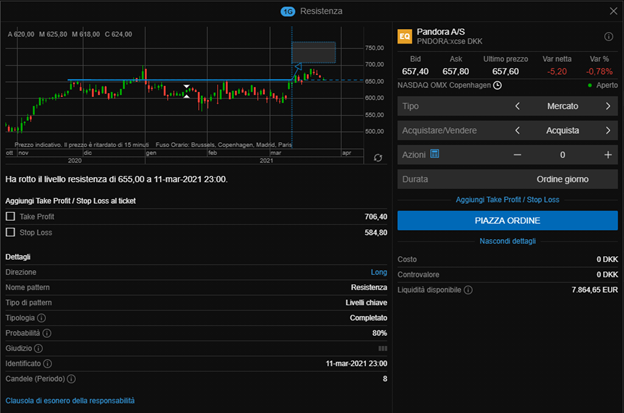Click the info icon next to Probabilità
624x413 pixels.
[47, 333]
